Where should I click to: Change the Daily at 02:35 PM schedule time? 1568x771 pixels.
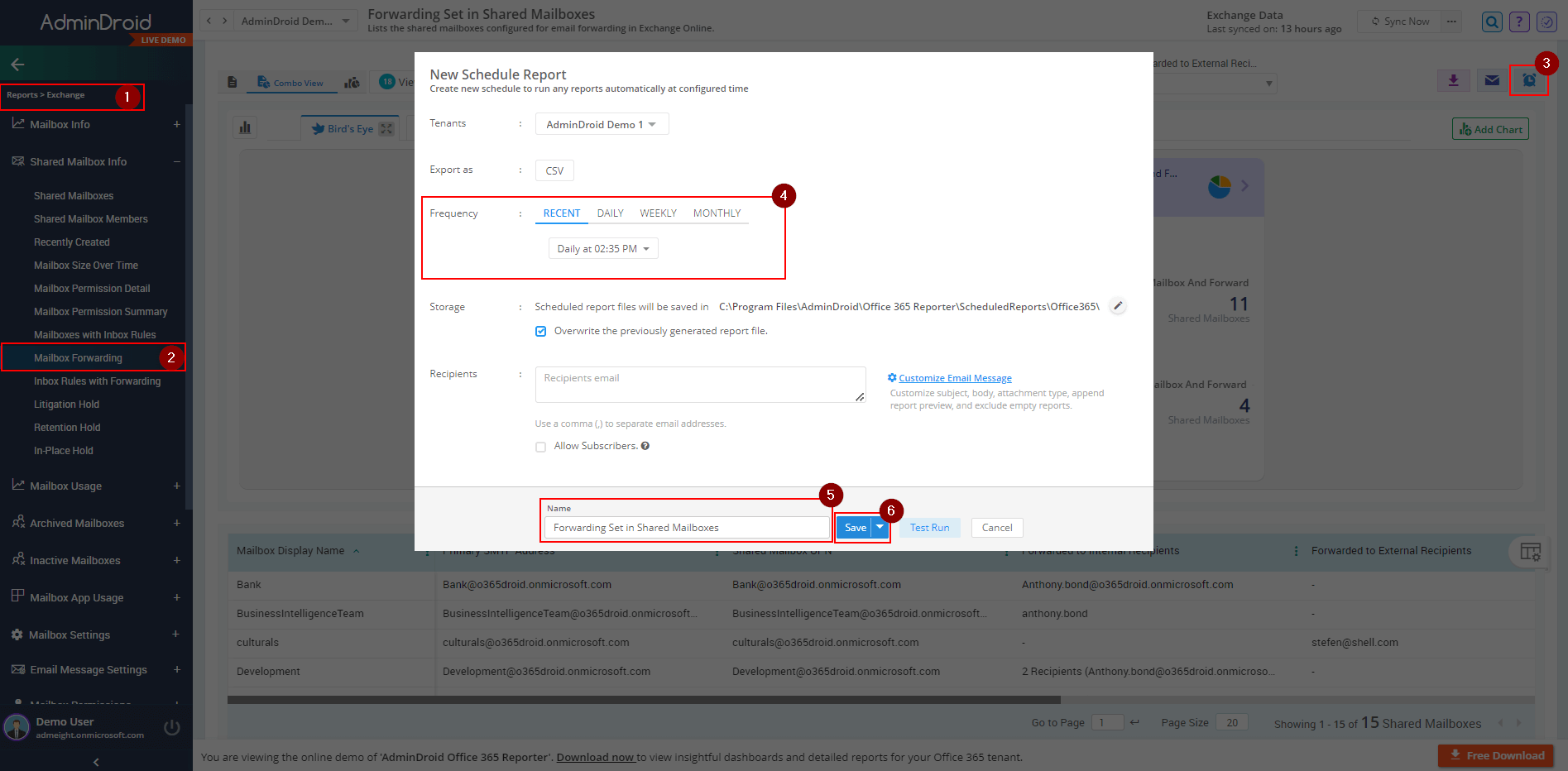(x=602, y=248)
